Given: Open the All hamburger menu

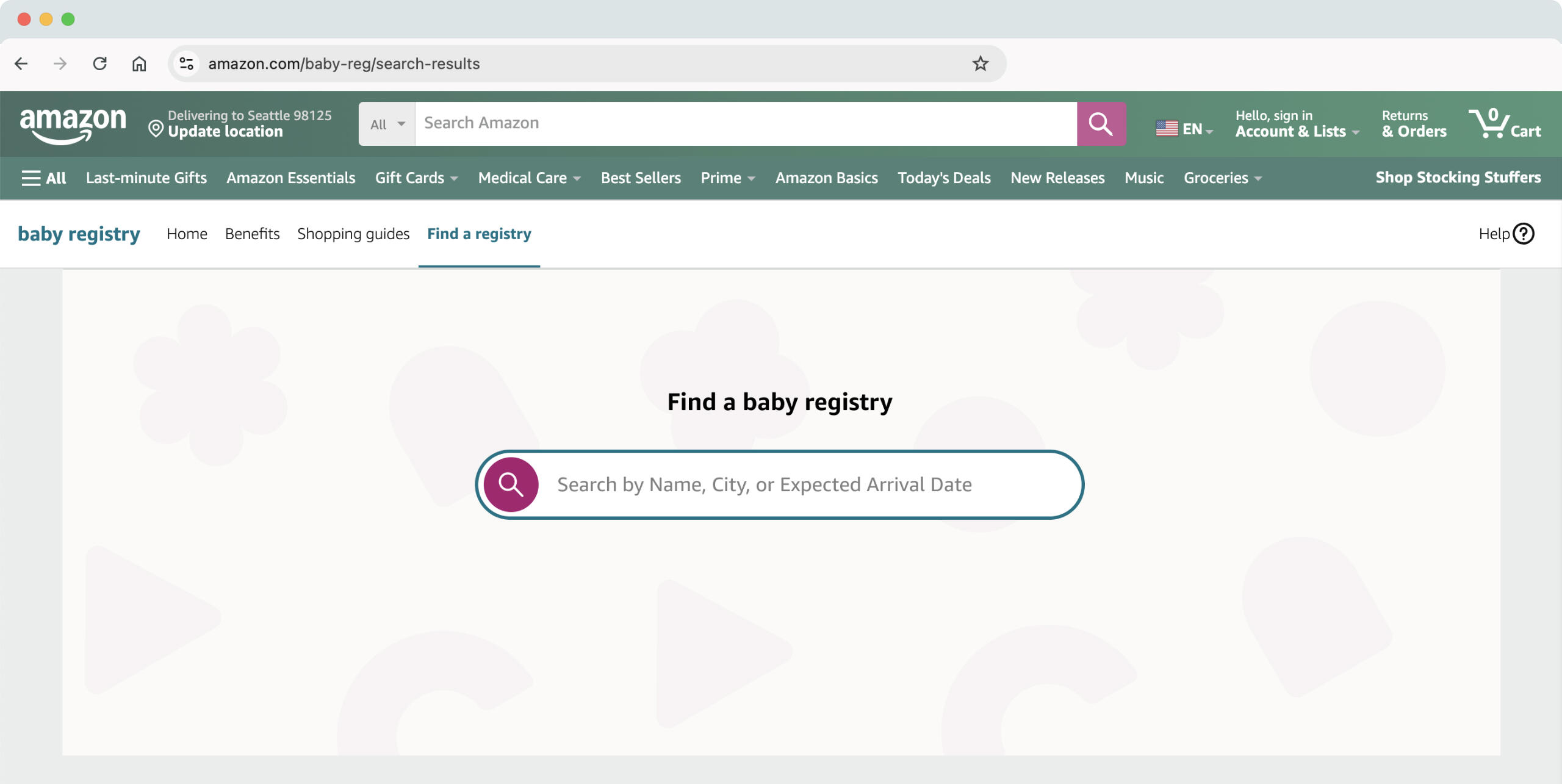Looking at the screenshot, I should [x=43, y=178].
